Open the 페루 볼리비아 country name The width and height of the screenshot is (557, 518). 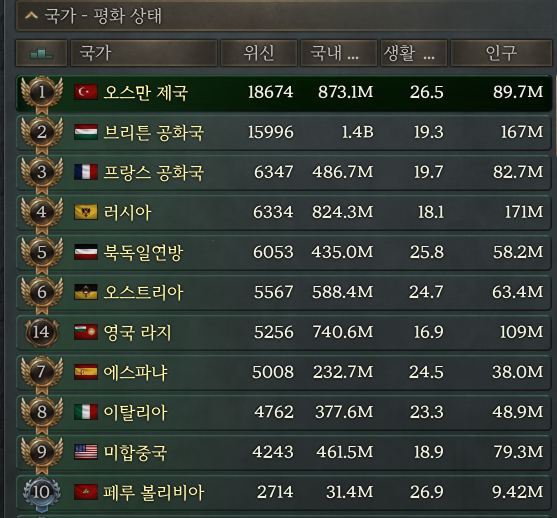[x=153, y=492]
